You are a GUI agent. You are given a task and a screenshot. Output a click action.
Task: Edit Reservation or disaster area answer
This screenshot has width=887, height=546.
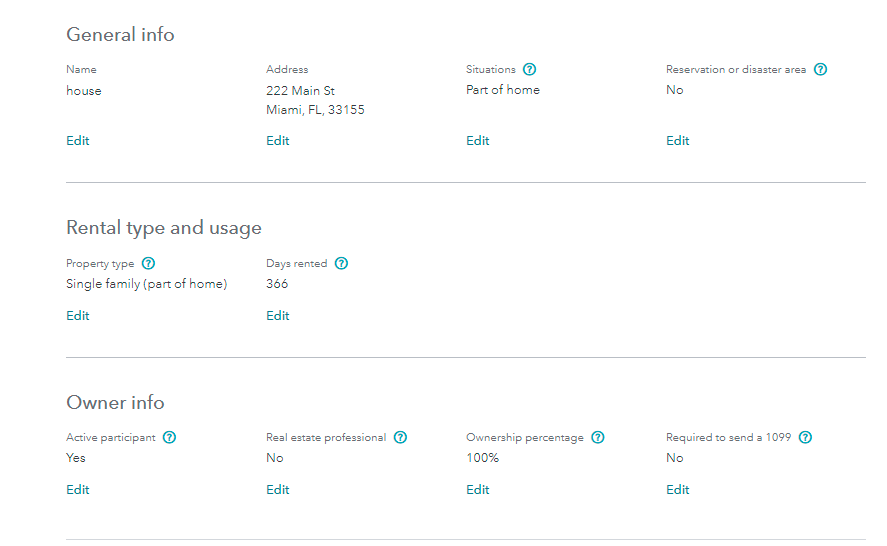pyautogui.click(x=678, y=141)
